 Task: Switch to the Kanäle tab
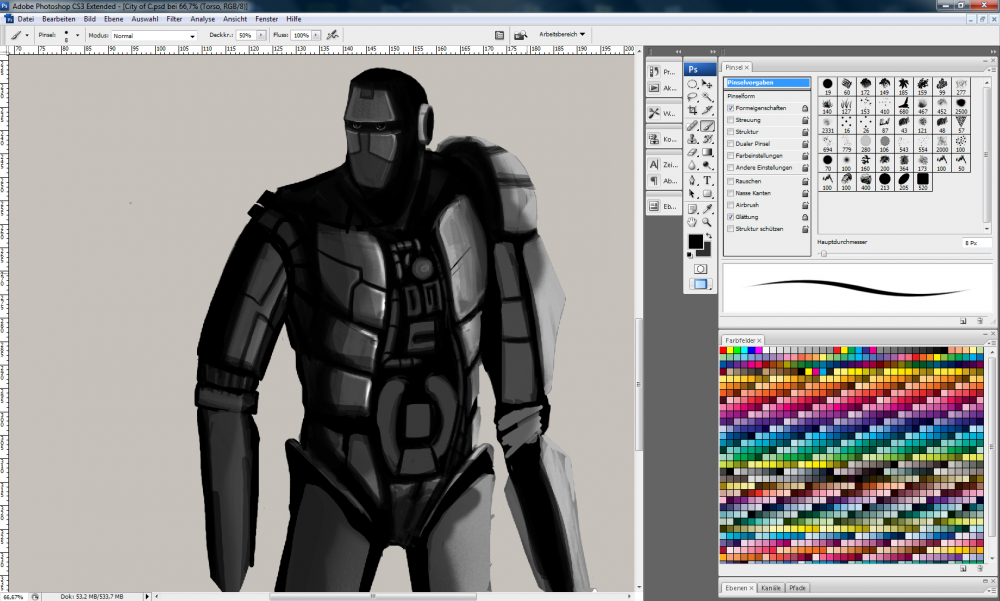click(x=771, y=588)
